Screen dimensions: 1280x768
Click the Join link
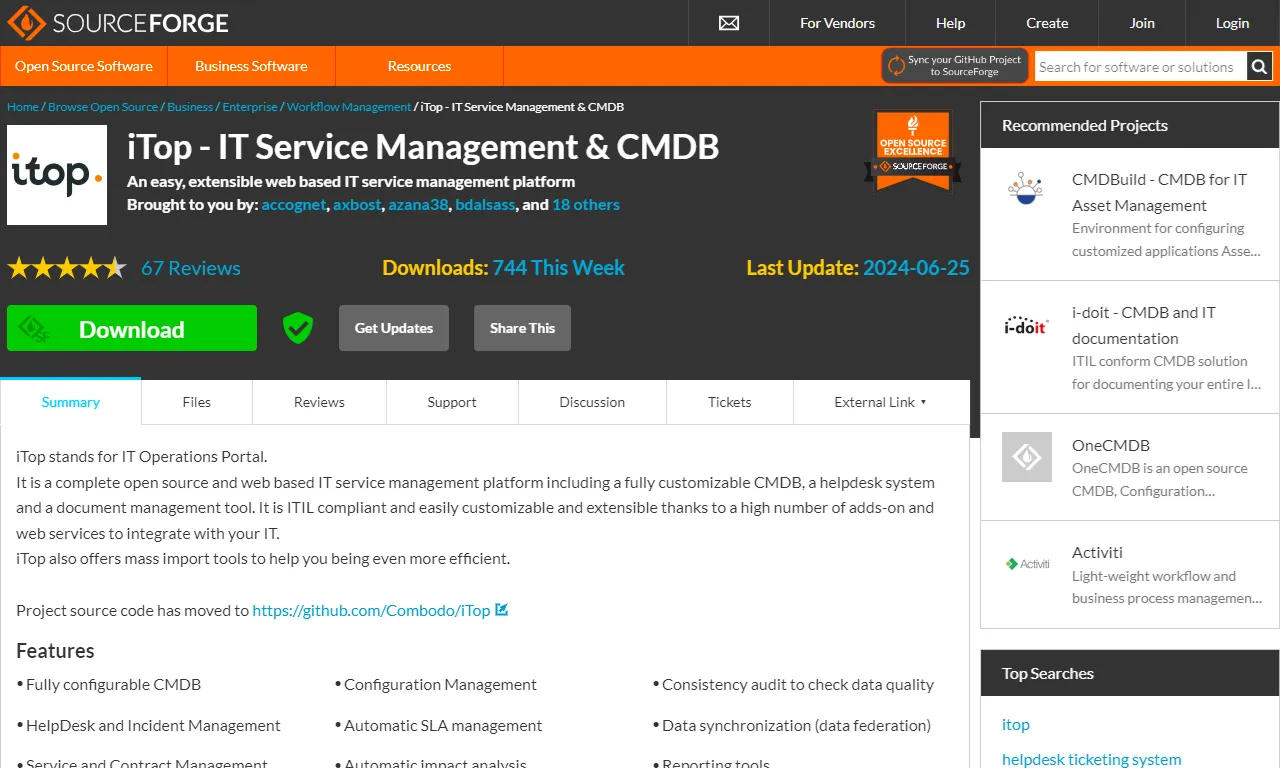coord(1142,23)
